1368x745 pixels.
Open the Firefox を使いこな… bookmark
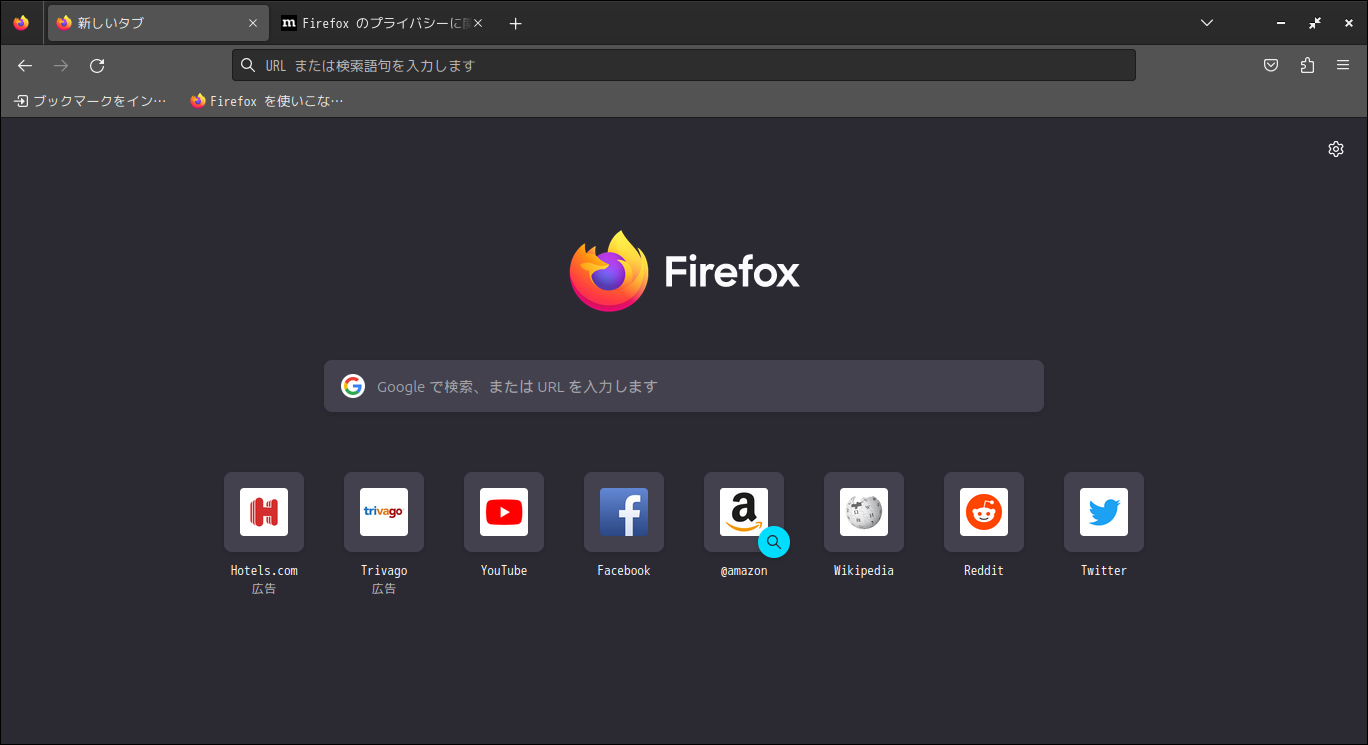[267, 101]
